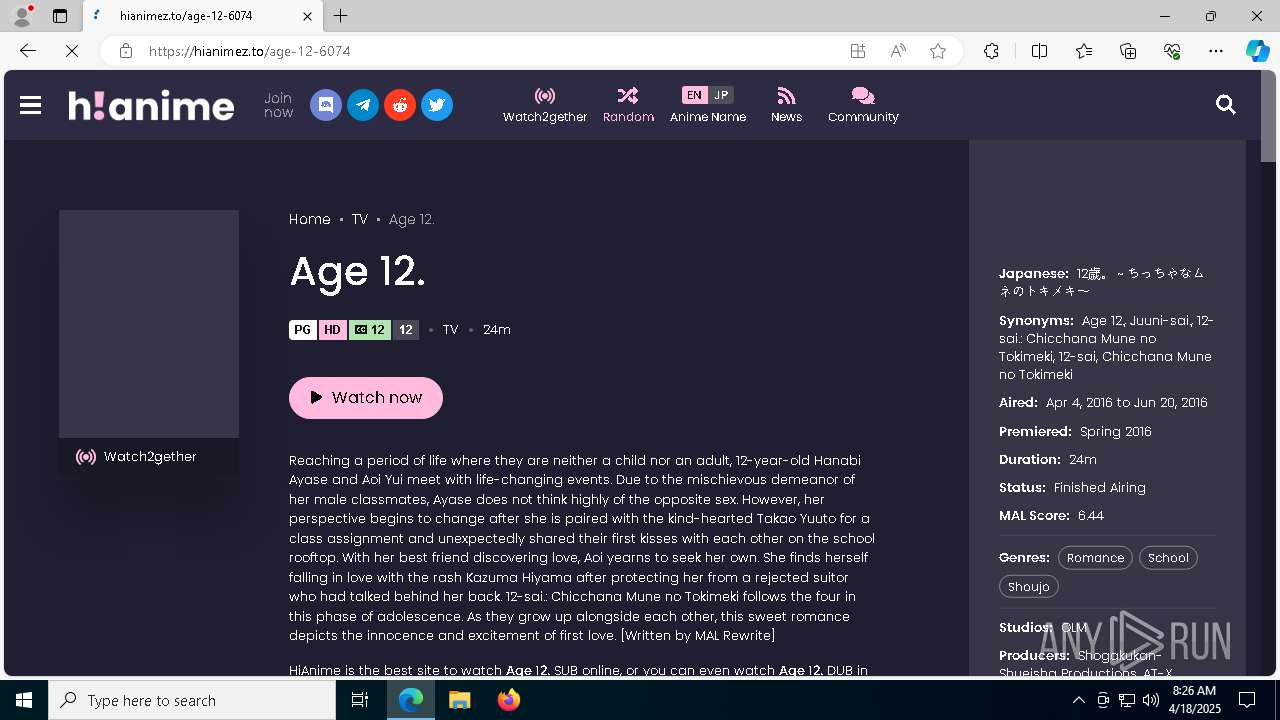The image size is (1280, 720).
Task: Open the Community section
Action: click(x=863, y=105)
